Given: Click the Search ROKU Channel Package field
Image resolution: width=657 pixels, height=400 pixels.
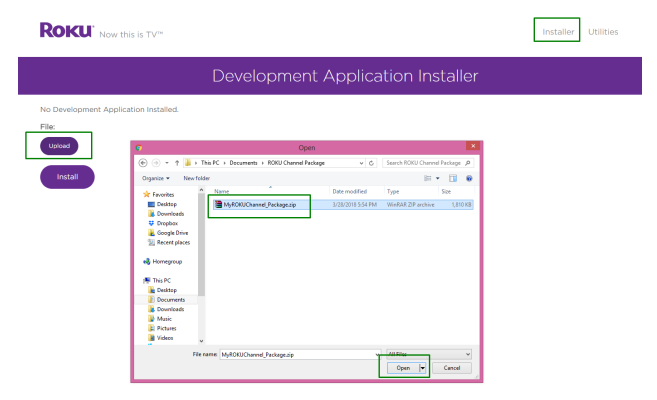Looking at the screenshot, I should click(x=427, y=163).
